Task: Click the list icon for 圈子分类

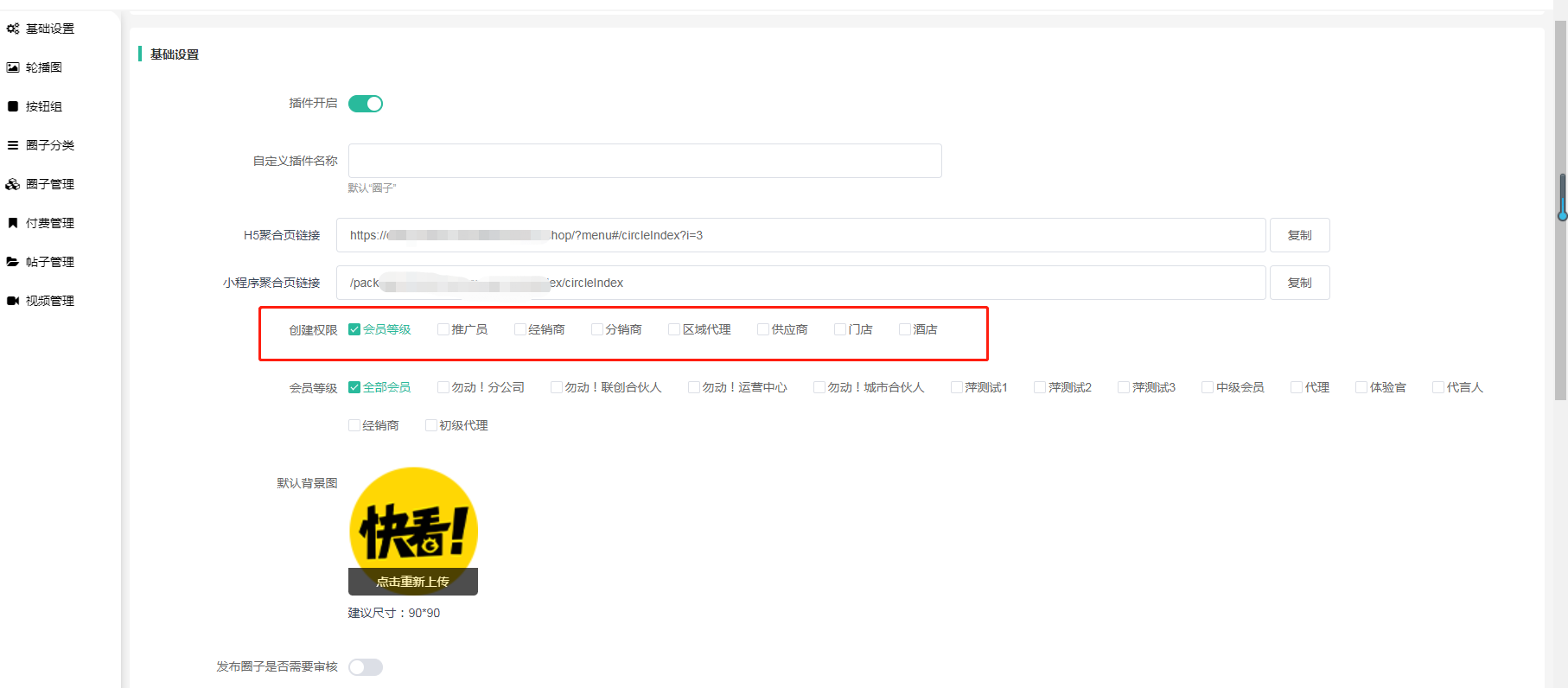Action: (x=13, y=145)
